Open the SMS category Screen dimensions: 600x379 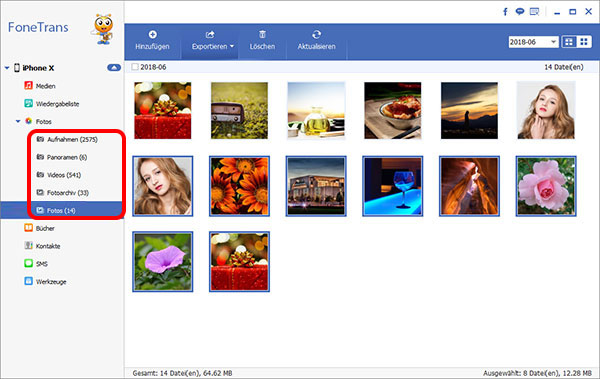pos(36,264)
